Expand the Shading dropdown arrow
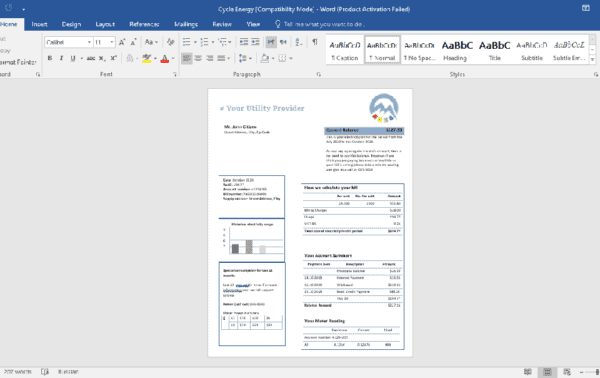600x378 pixels. pos(273,59)
